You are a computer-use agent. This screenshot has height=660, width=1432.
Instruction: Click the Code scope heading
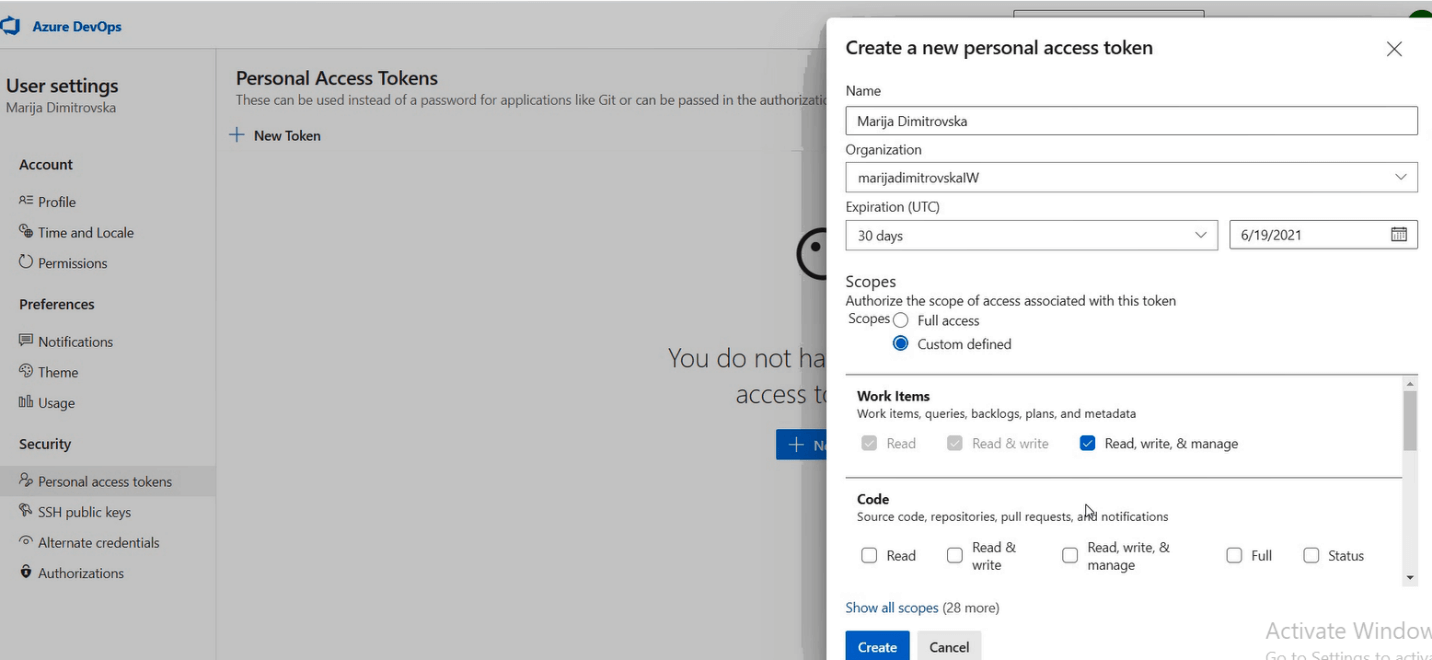(x=873, y=499)
